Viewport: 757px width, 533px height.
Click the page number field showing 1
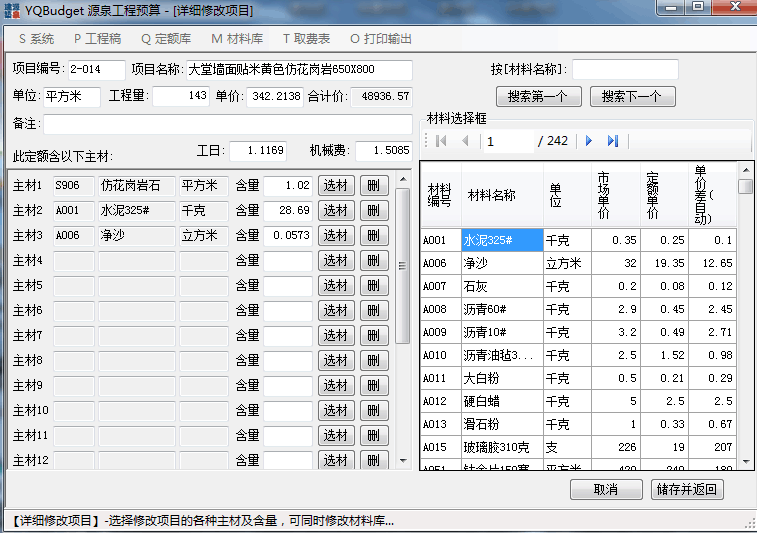[508, 141]
